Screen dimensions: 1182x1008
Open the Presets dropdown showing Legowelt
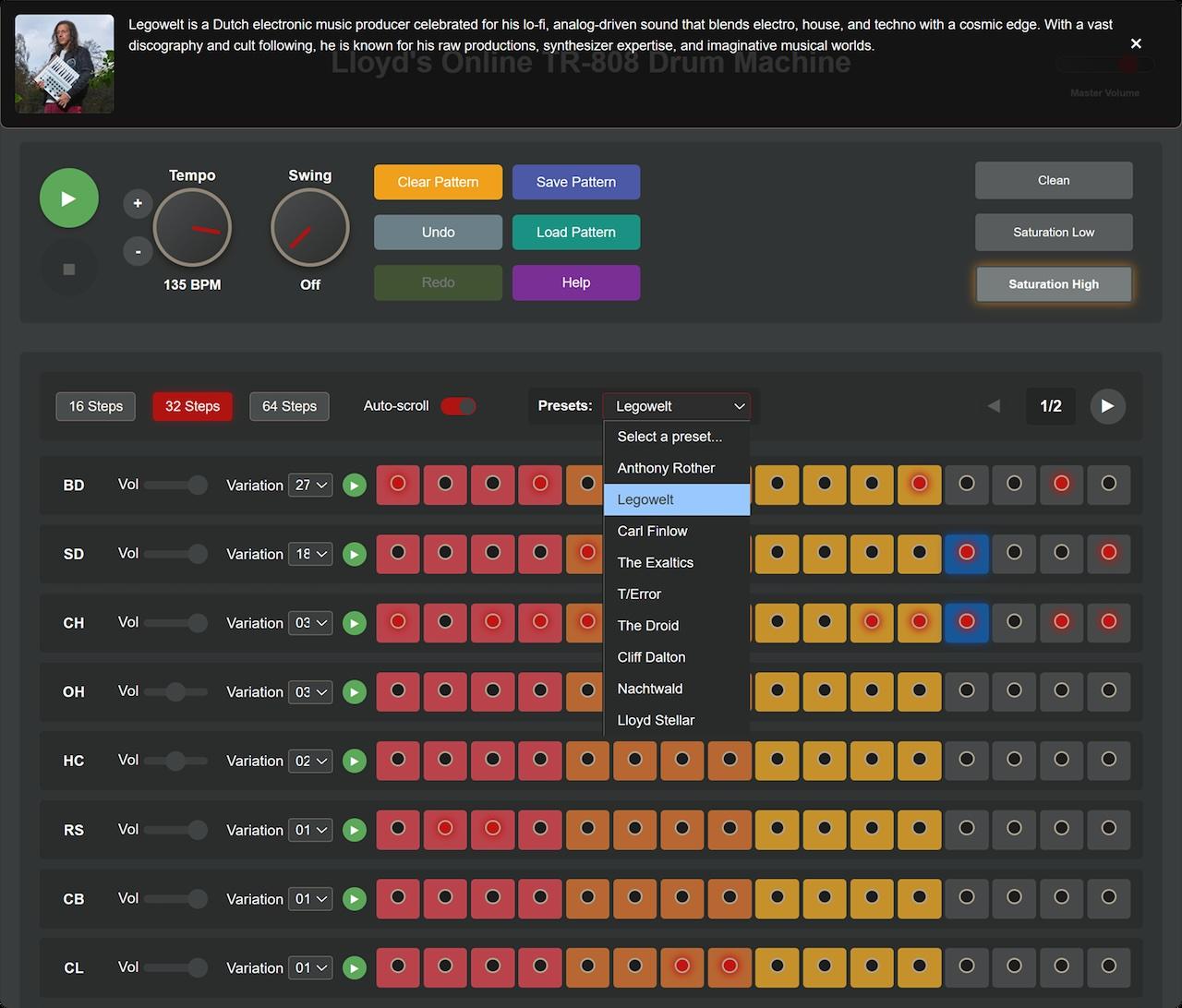pos(677,406)
